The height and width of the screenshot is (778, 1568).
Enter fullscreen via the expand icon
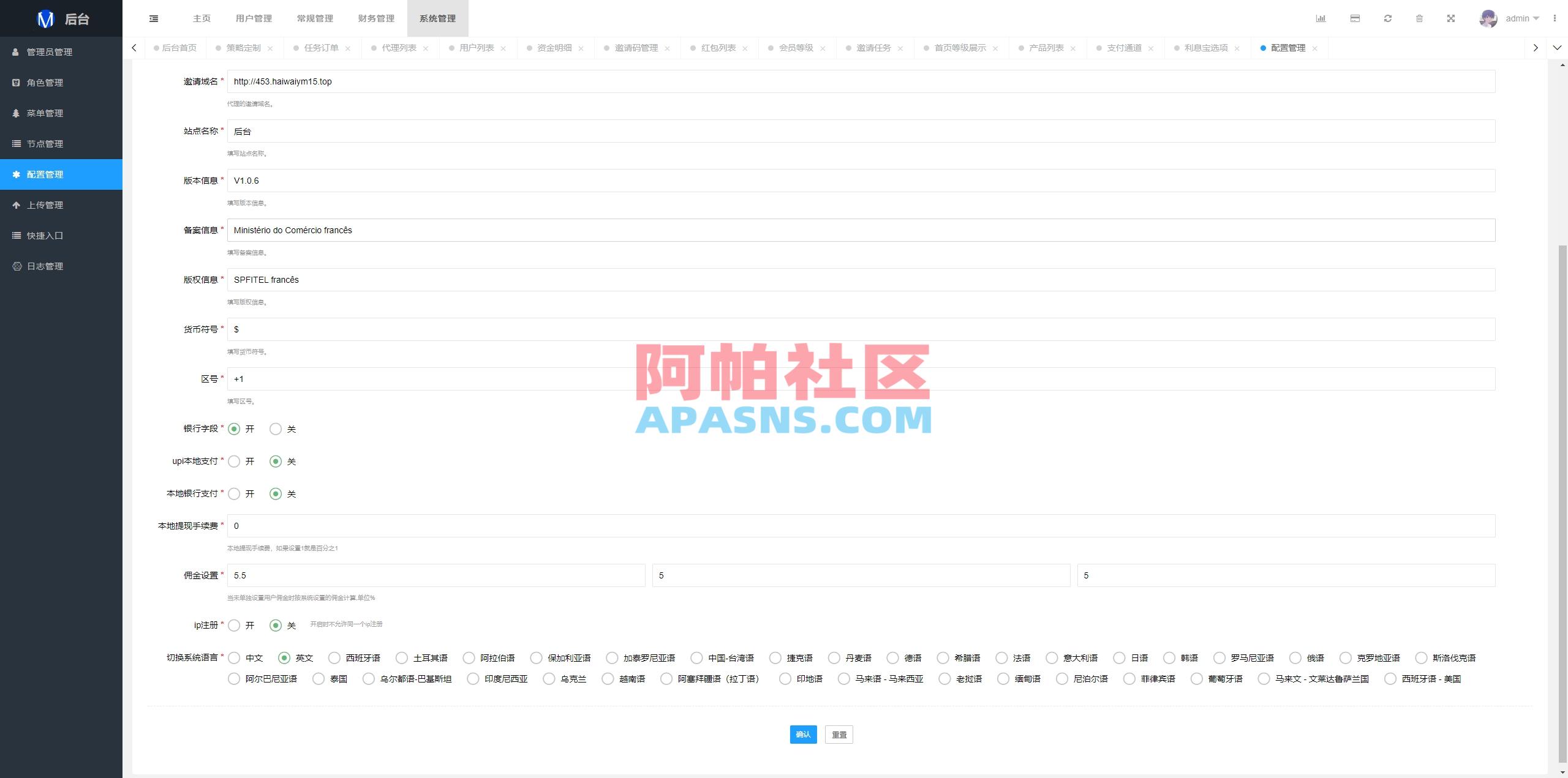1452,18
